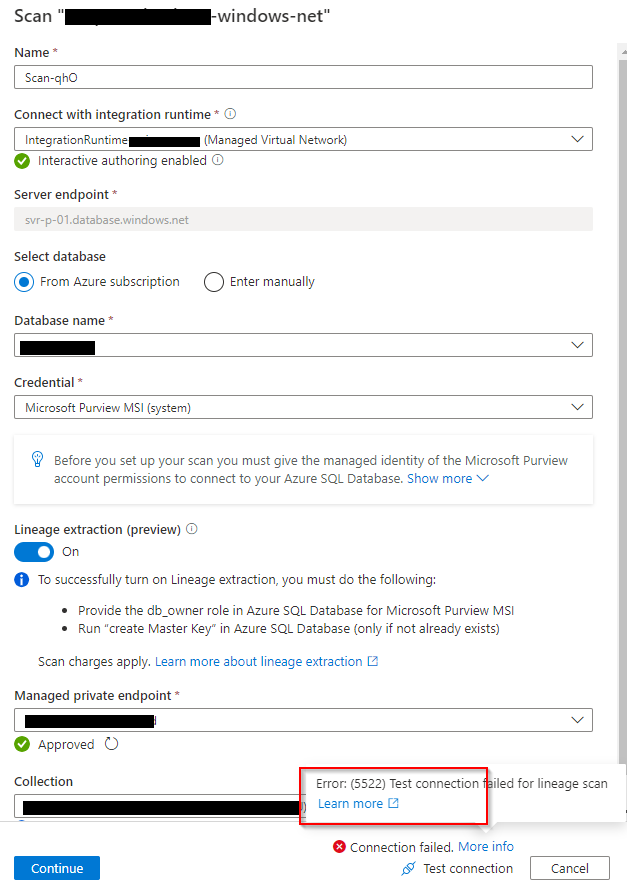The height and width of the screenshot is (883, 627).
Task: Click the Continue button
Action: point(57,868)
